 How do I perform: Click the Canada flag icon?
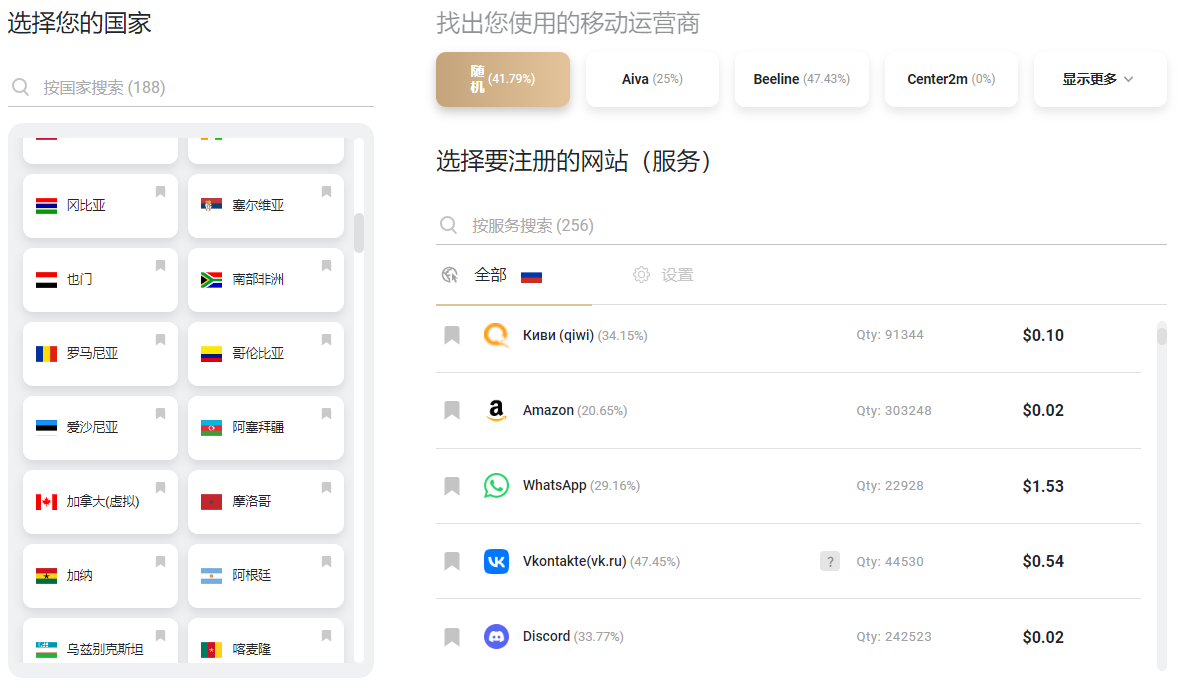[46, 502]
